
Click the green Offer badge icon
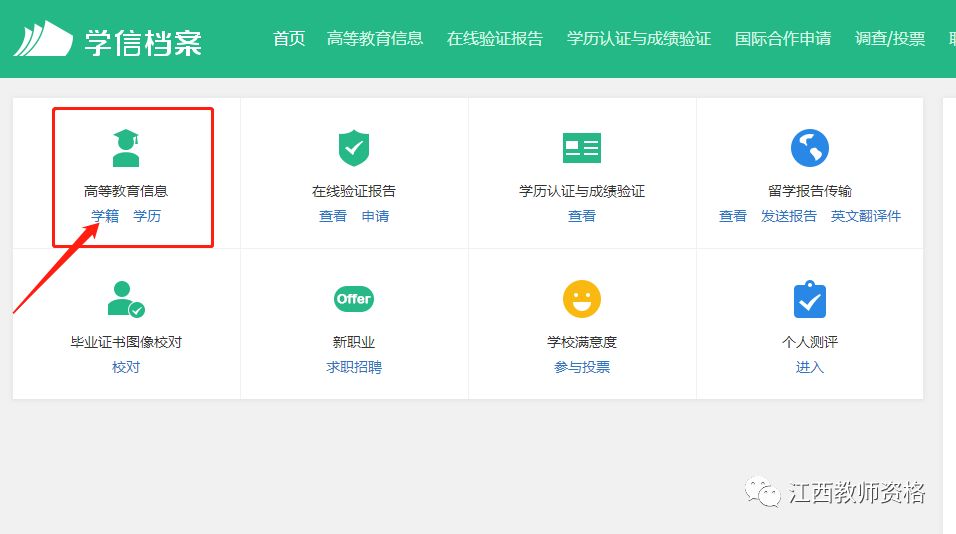coord(354,299)
